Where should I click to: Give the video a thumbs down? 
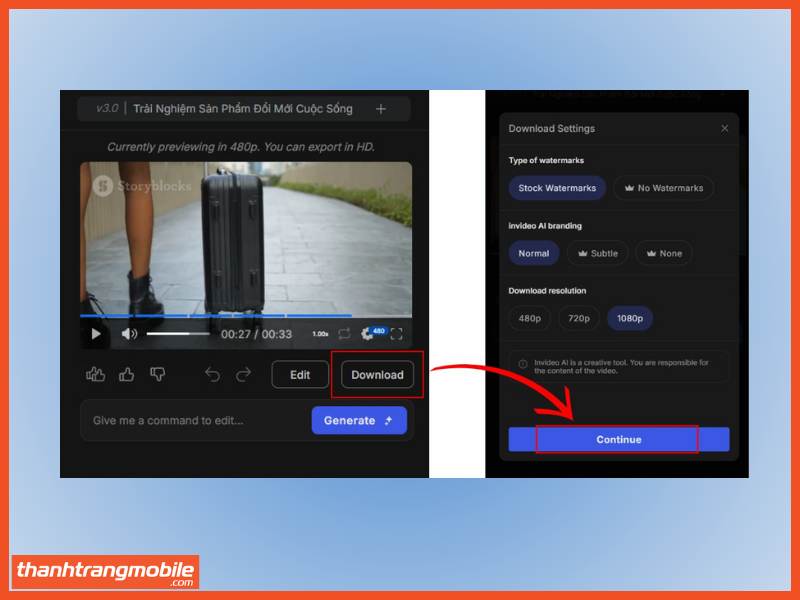point(158,374)
